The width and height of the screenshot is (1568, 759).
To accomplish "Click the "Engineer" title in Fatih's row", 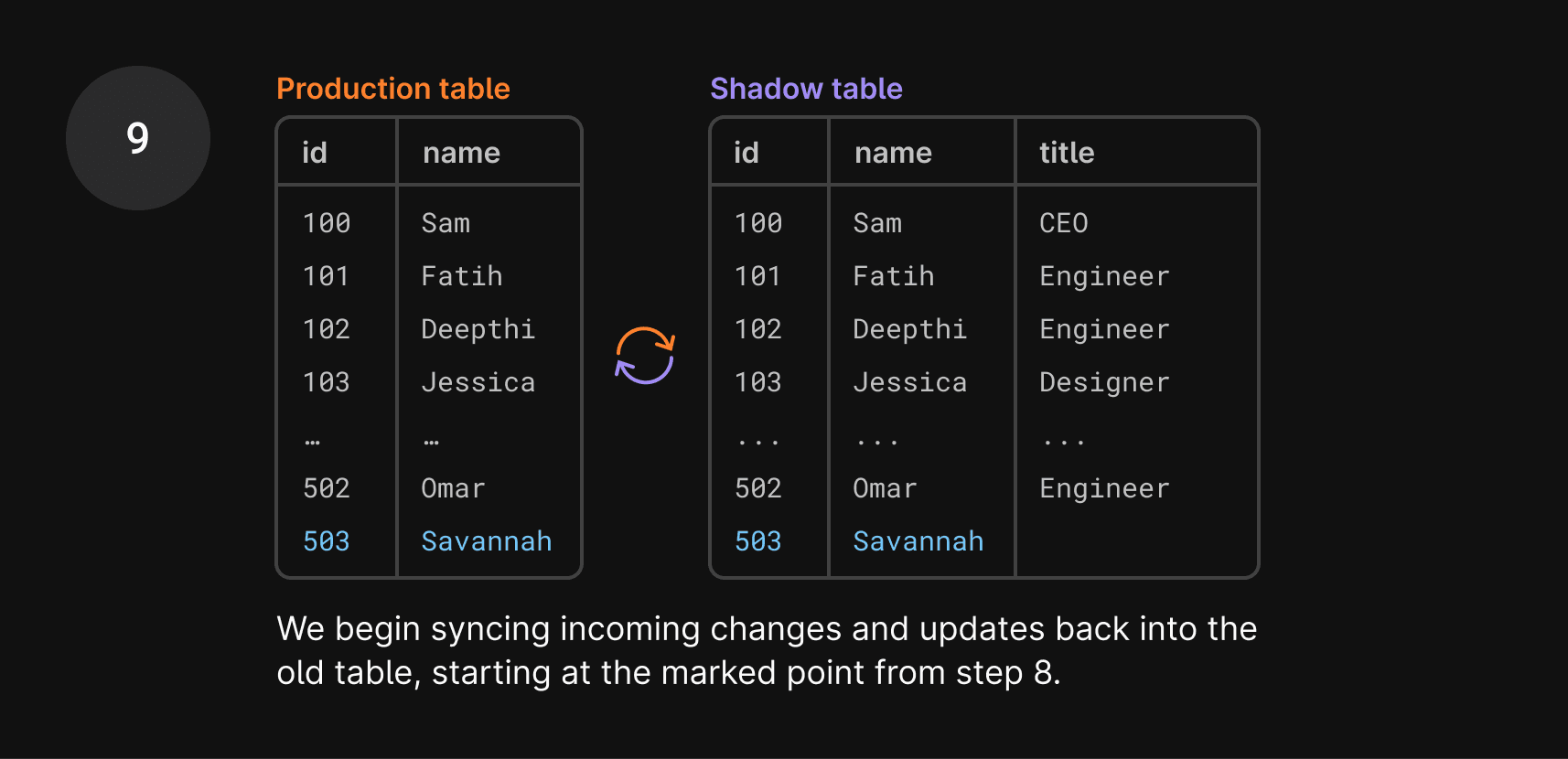I will point(1105,276).
